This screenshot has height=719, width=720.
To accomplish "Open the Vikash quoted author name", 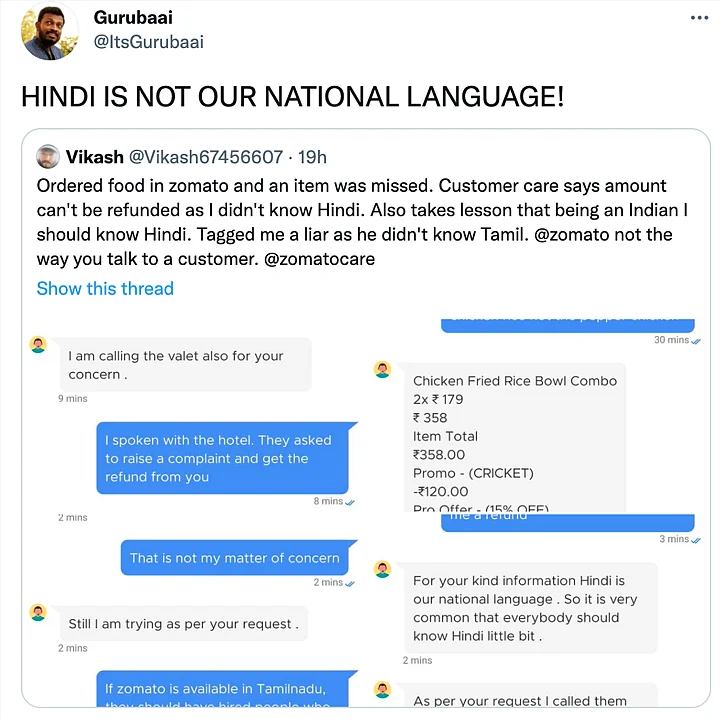I will pos(95,156).
